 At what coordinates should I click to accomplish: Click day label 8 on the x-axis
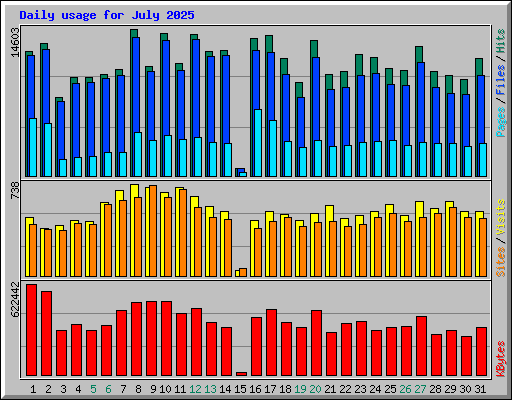coord(138,389)
